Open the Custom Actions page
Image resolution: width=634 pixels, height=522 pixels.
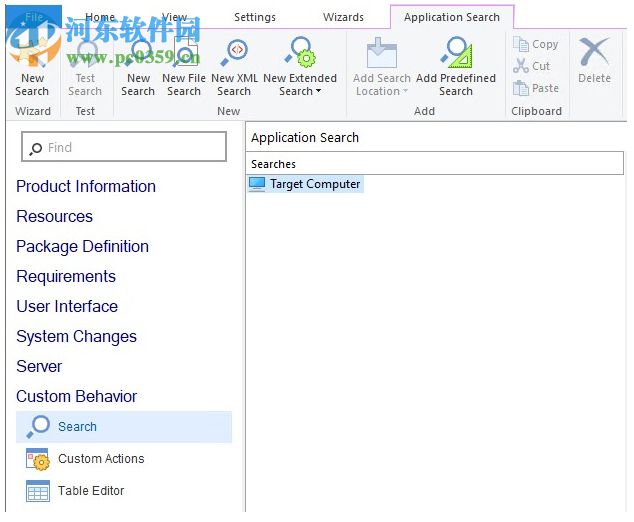tap(101, 459)
